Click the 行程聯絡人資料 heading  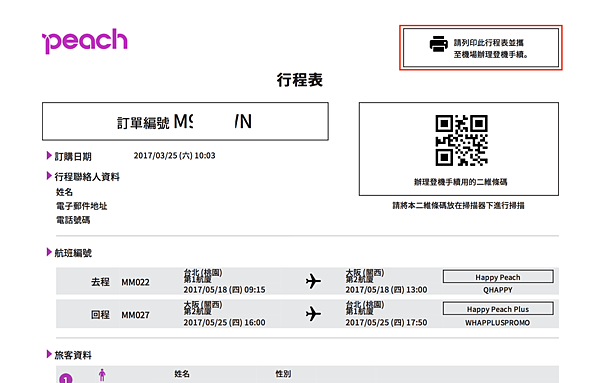(87, 177)
